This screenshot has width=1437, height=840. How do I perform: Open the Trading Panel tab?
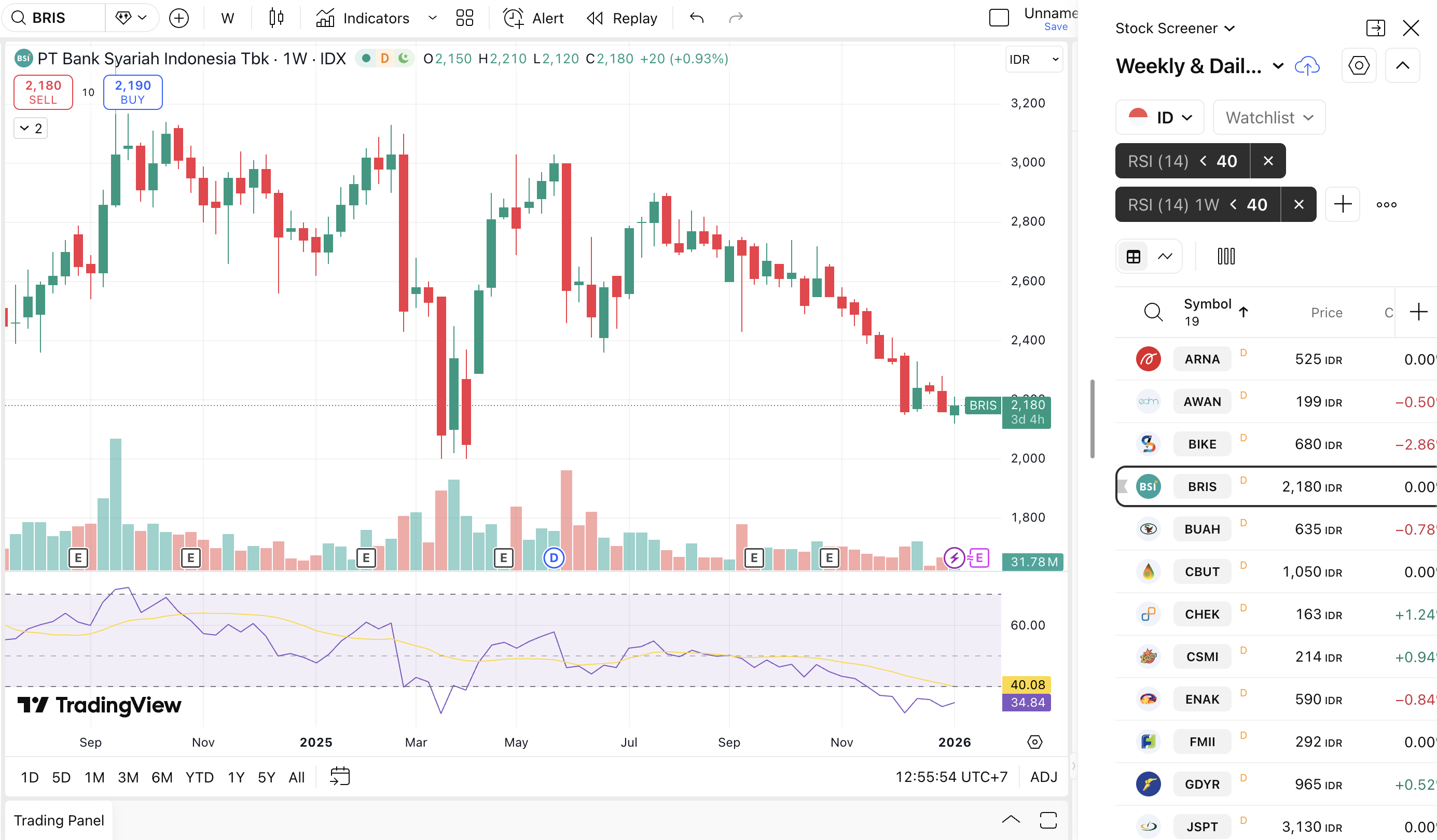pos(59,820)
